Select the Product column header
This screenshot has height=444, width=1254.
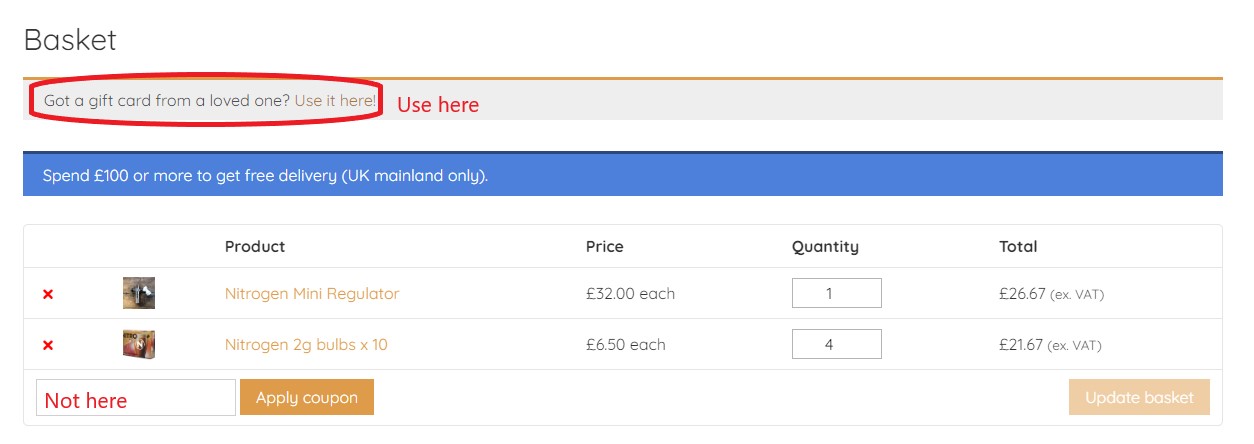255,246
